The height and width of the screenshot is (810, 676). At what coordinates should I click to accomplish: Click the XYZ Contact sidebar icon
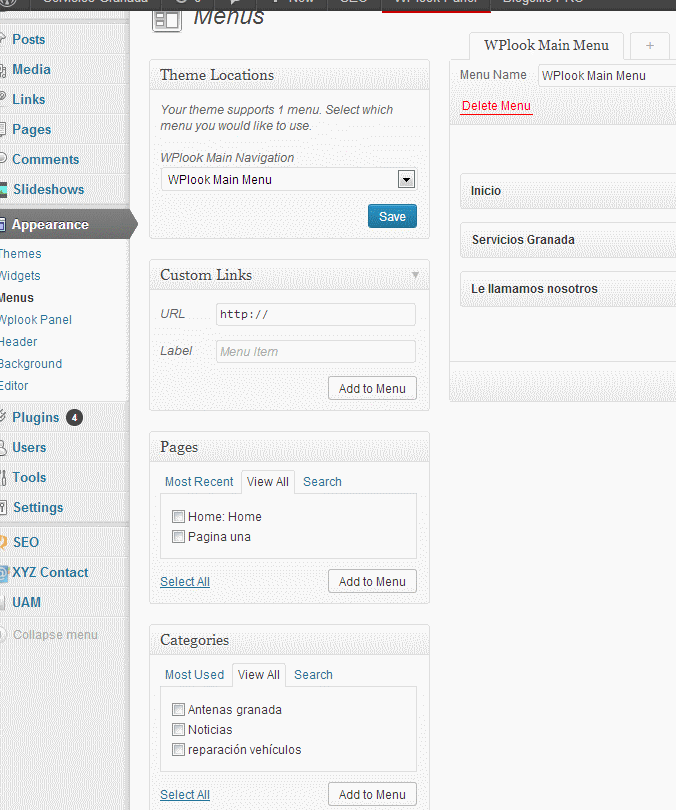point(3,572)
